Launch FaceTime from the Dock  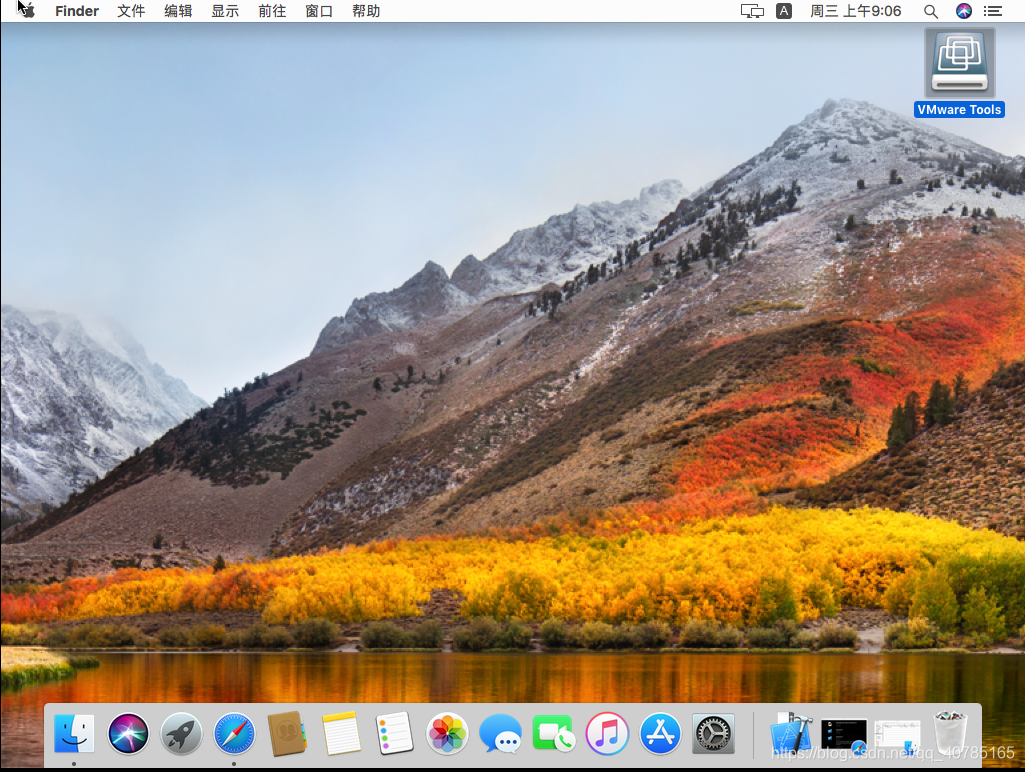point(554,733)
